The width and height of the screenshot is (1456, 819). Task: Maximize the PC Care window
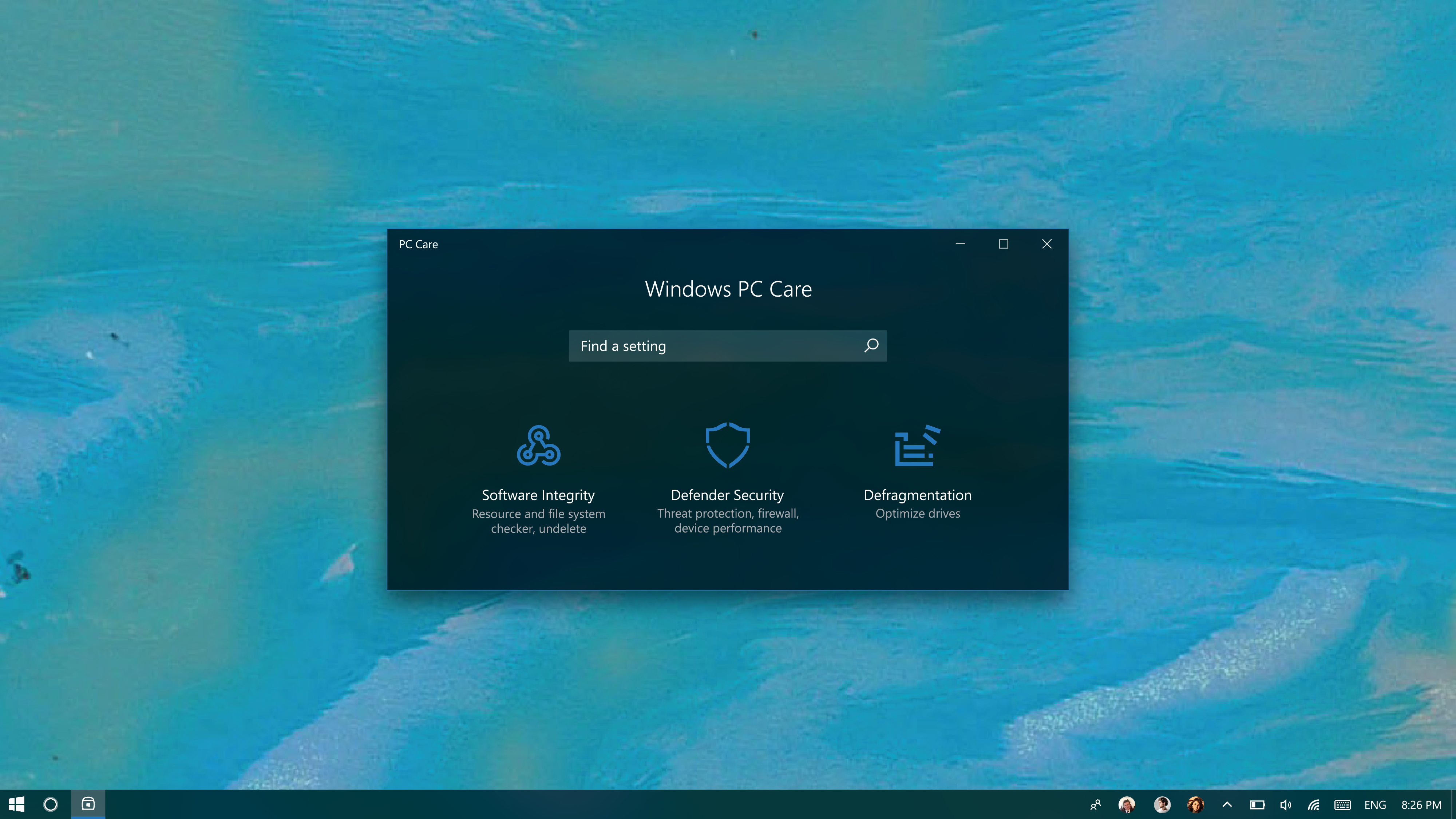tap(1003, 244)
